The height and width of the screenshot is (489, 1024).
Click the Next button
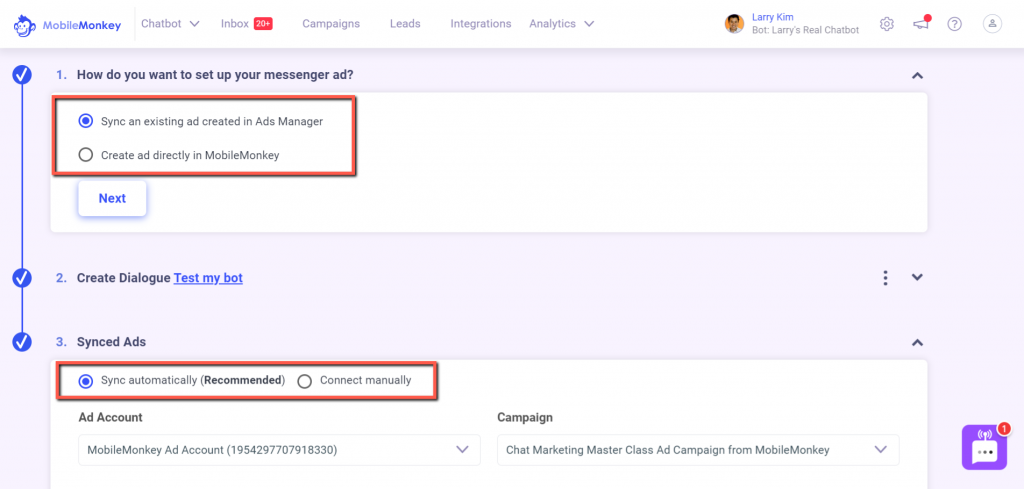pyautogui.click(x=112, y=198)
